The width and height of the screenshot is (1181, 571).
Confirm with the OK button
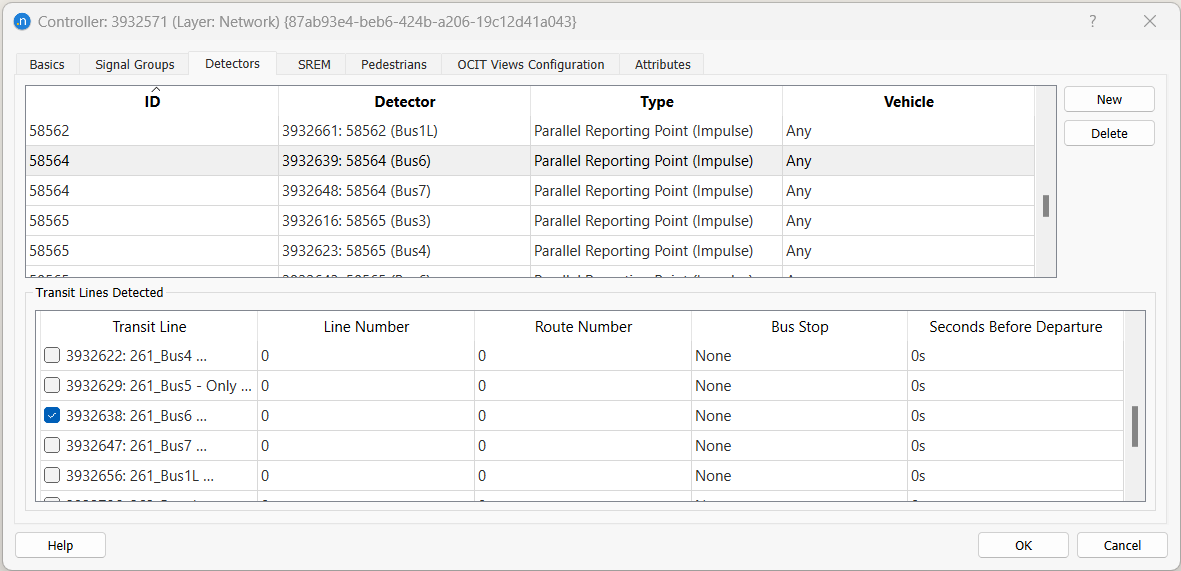coord(1023,545)
